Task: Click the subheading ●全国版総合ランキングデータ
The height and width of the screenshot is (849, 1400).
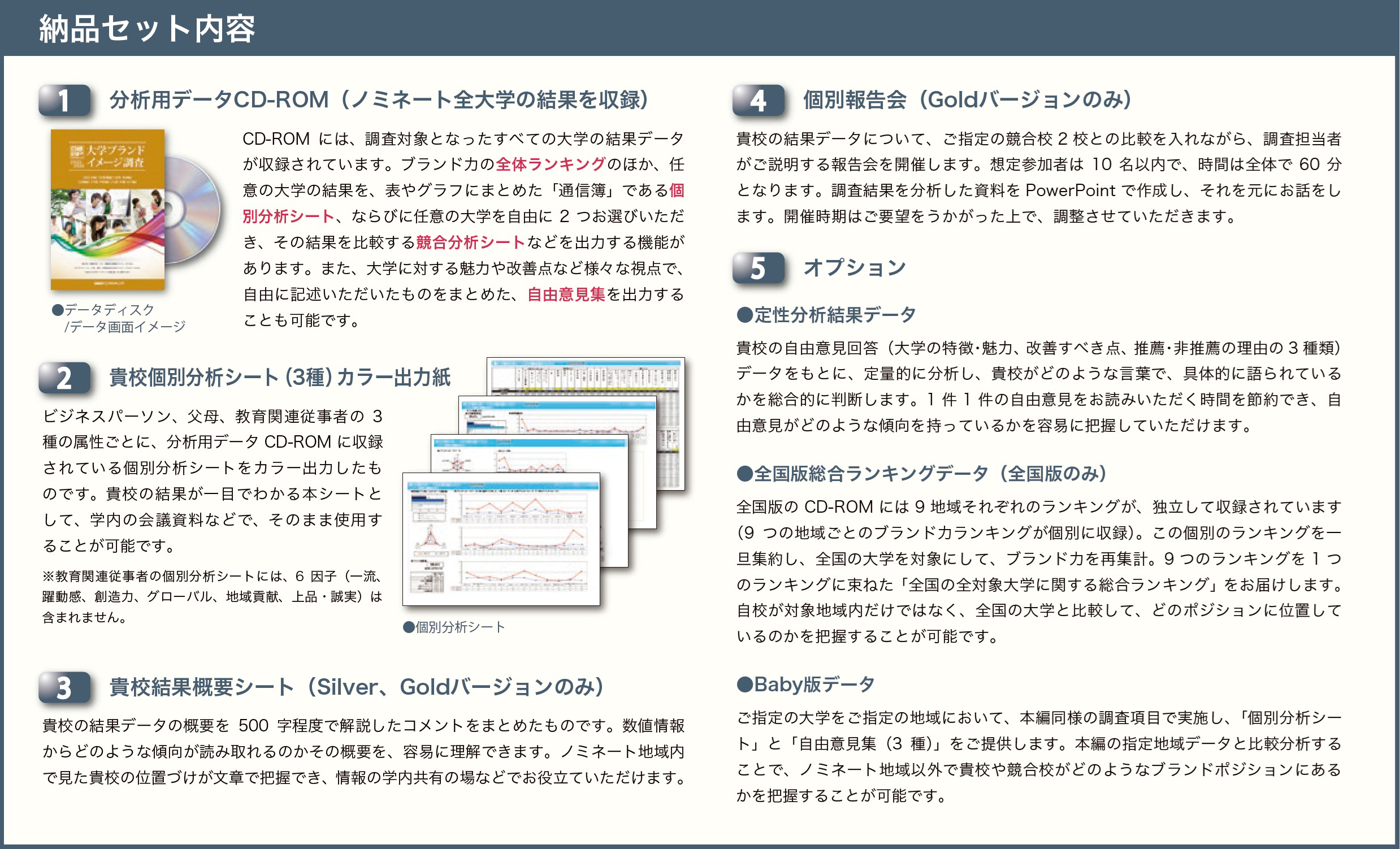Action: [862, 473]
